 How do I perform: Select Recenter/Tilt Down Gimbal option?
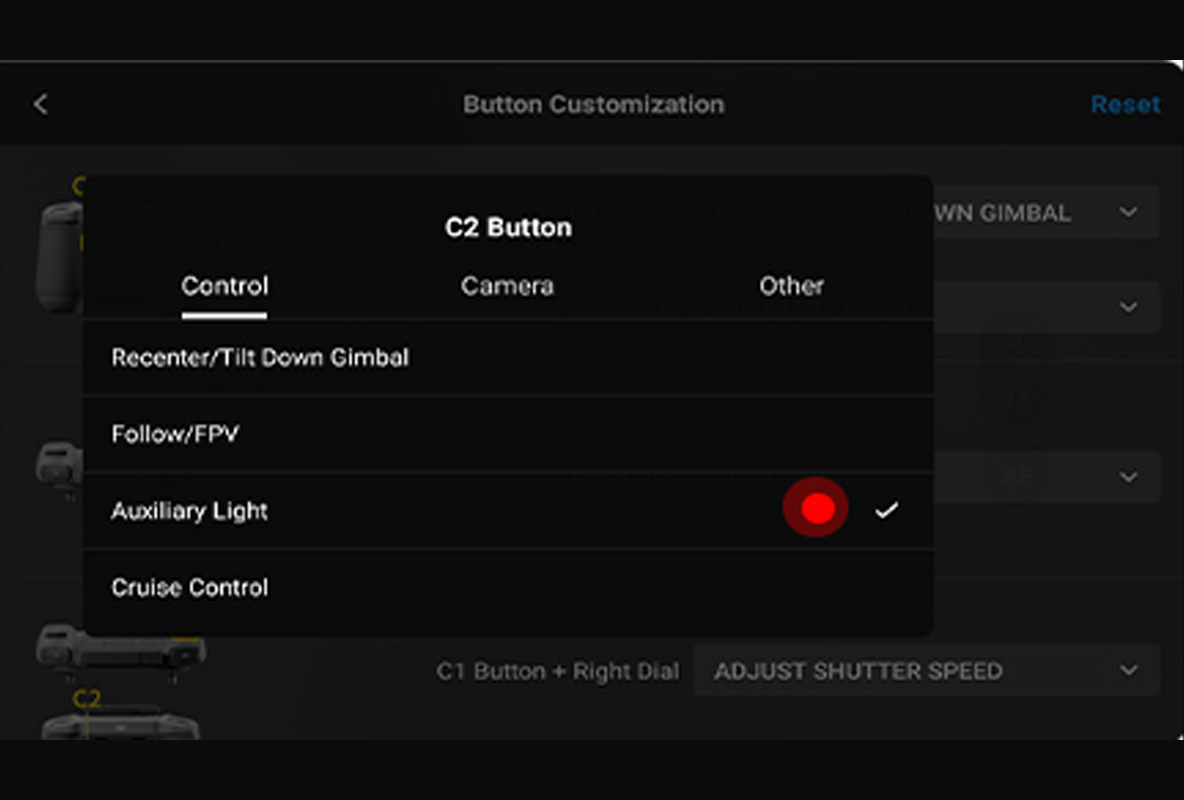[260, 358]
